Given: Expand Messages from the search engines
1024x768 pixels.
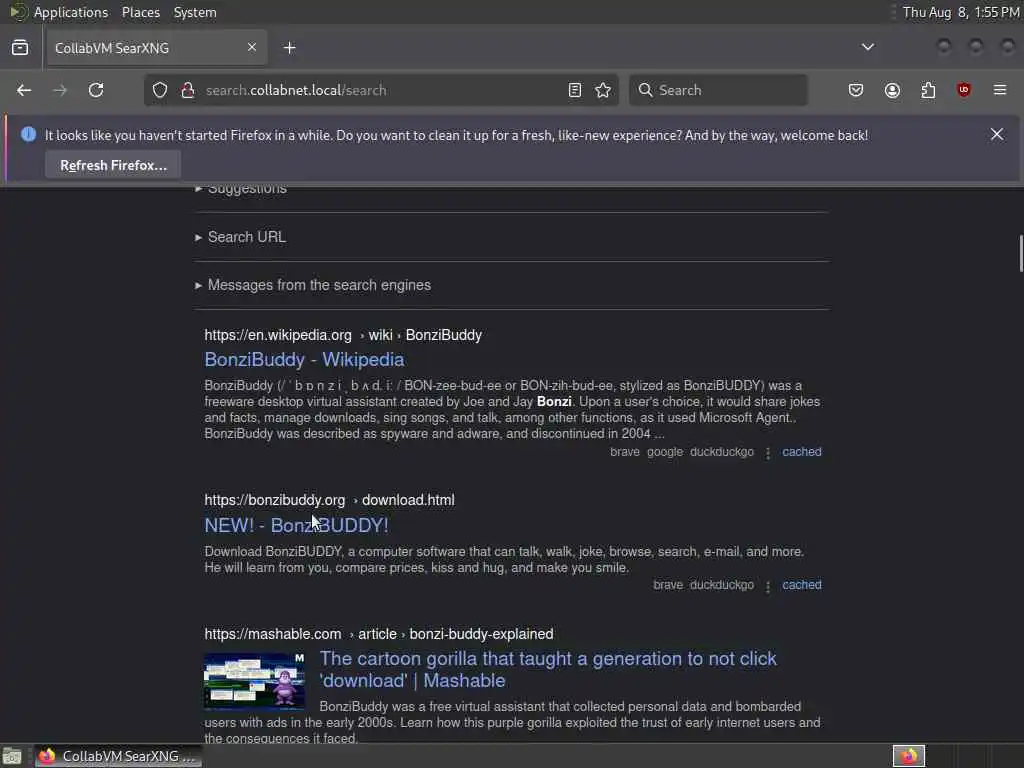Looking at the screenshot, I should coord(313,285).
